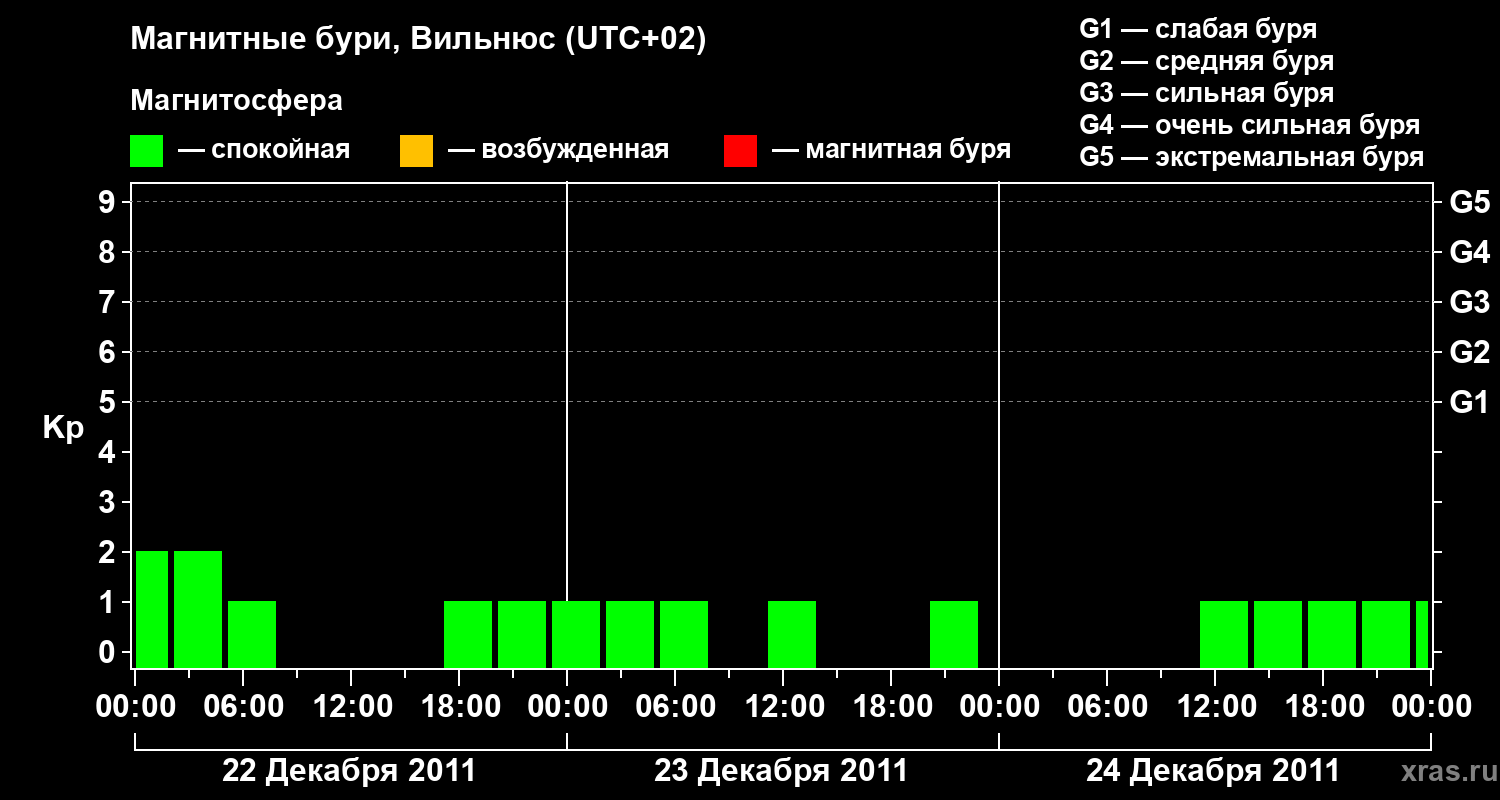Click the 'G4' label on the right axis
Image resolution: width=1500 pixels, height=800 pixels.
pos(1469,252)
